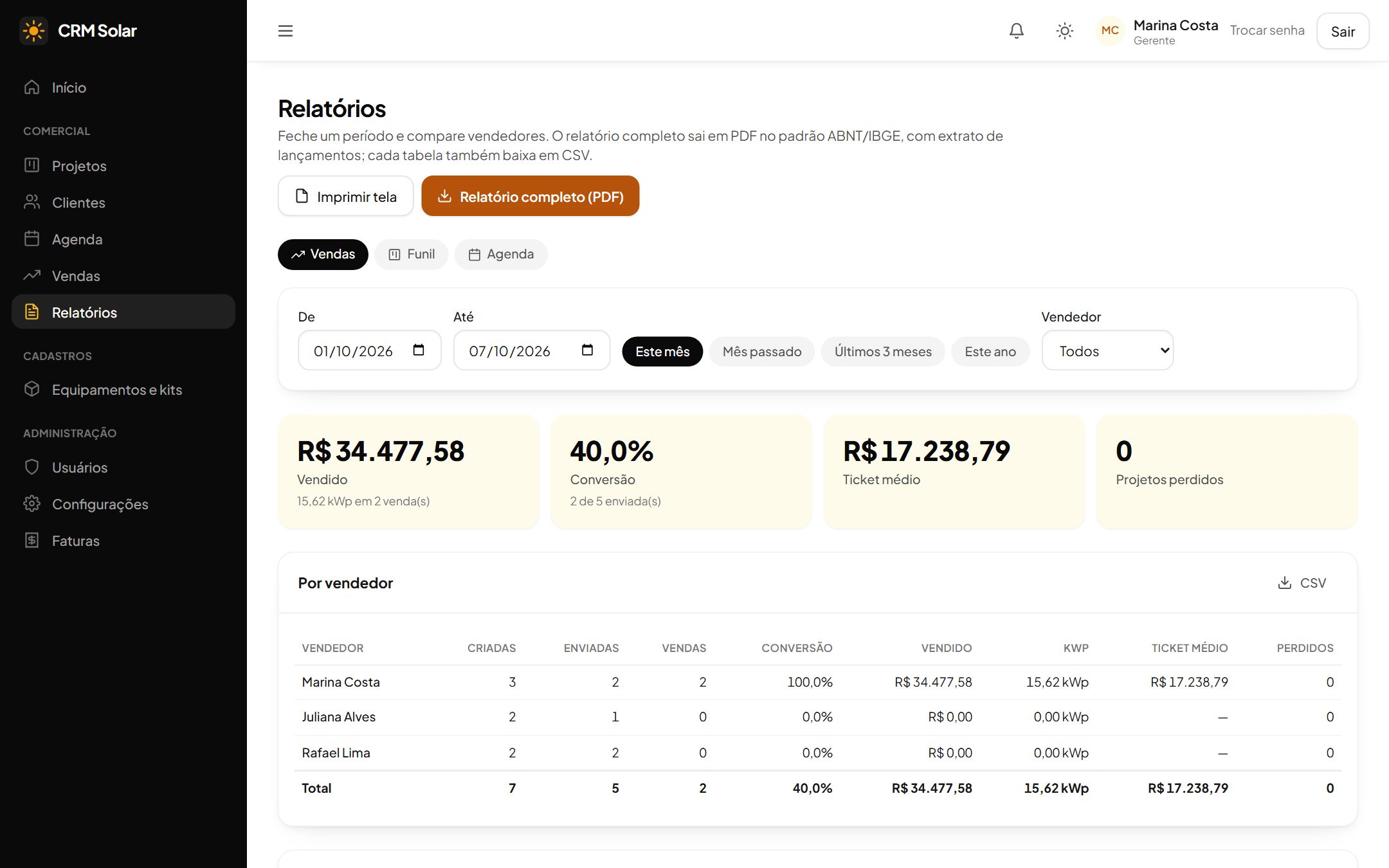Open Configurações page
Image resolution: width=1389 pixels, height=868 pixels.
tap(123, 504)
